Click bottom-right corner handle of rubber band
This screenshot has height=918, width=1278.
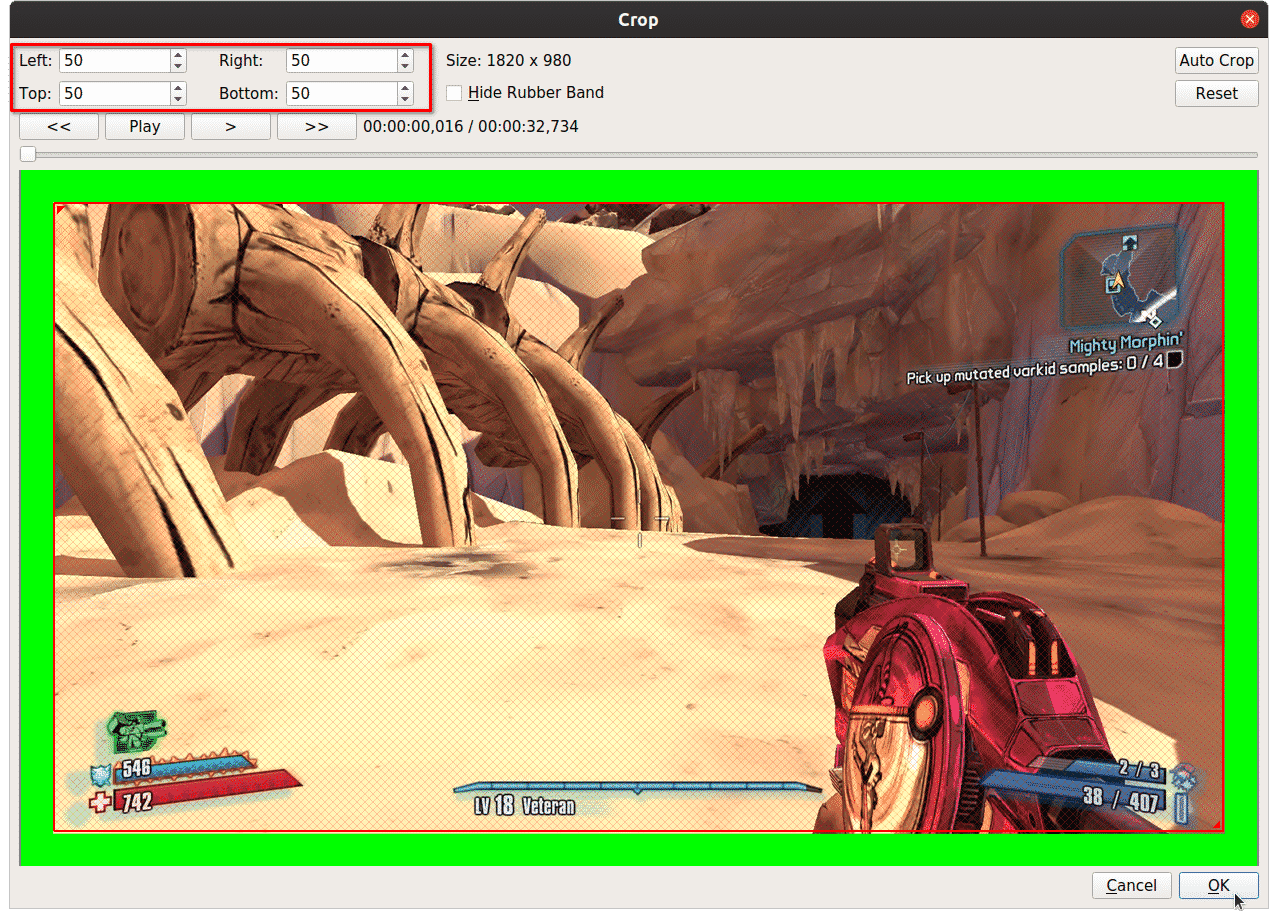(1219, 826)
